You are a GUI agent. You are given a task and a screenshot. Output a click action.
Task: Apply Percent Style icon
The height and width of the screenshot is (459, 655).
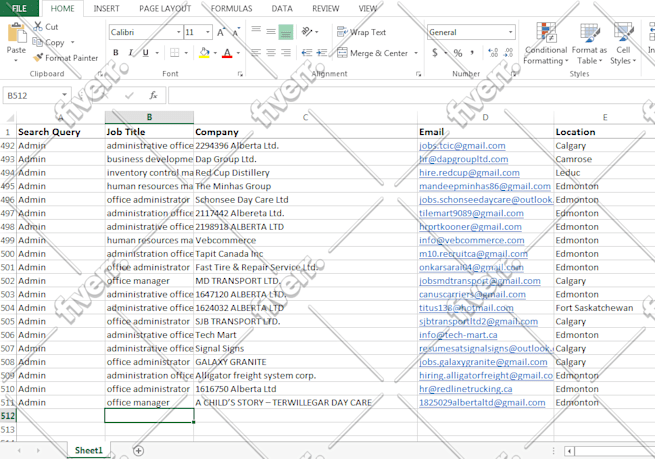coord(458,53)
